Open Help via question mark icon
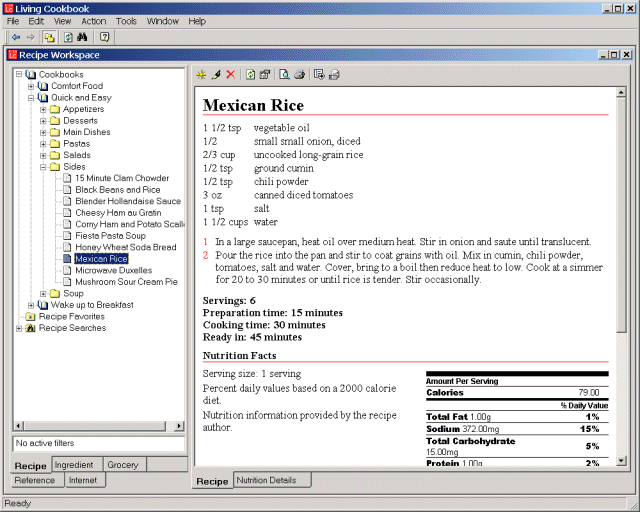The width and height of the screenshot is (640, 512). click(x=104, y=38)
